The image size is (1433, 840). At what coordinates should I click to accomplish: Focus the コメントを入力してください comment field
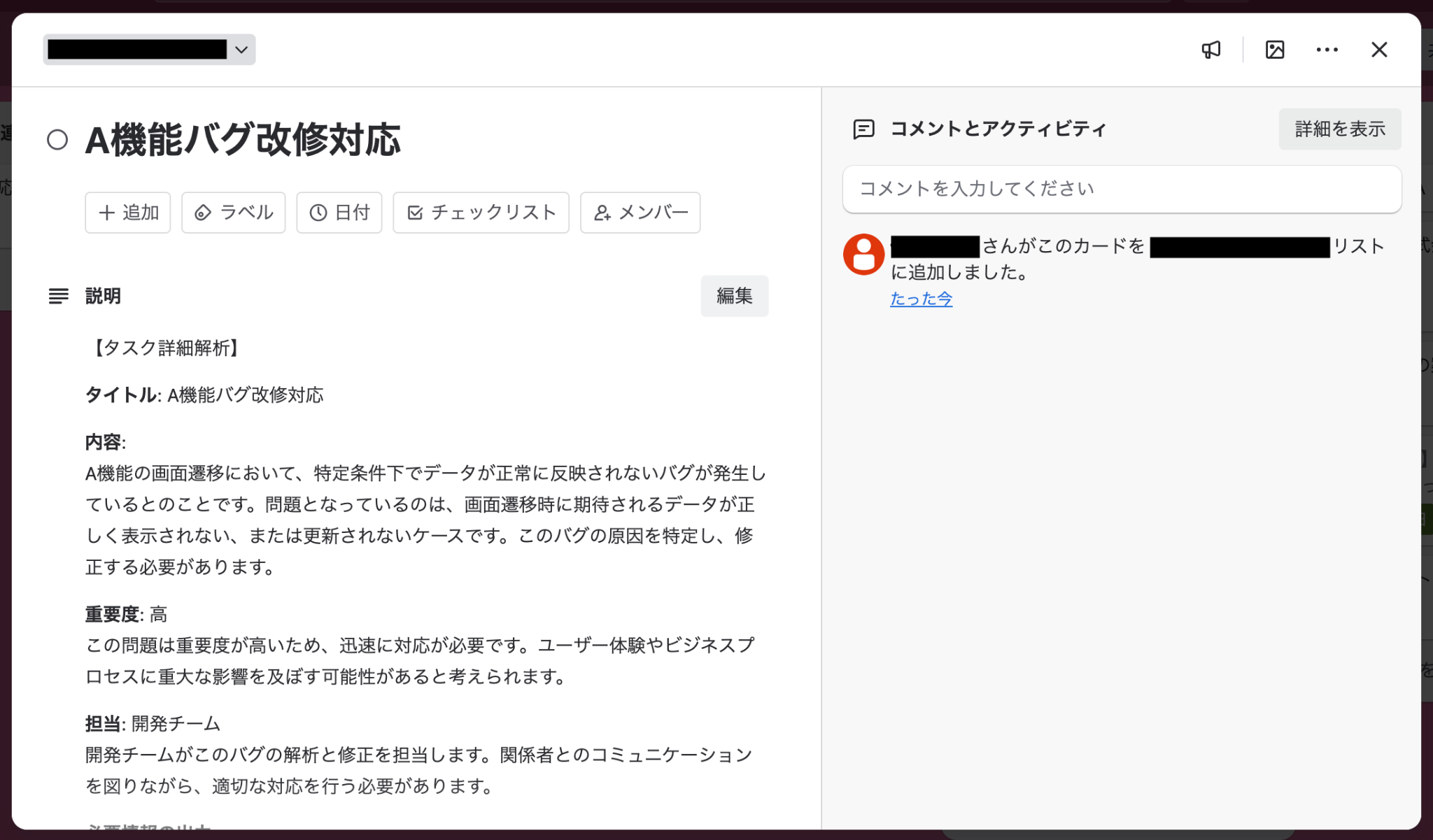click(x=1122, y=189)
